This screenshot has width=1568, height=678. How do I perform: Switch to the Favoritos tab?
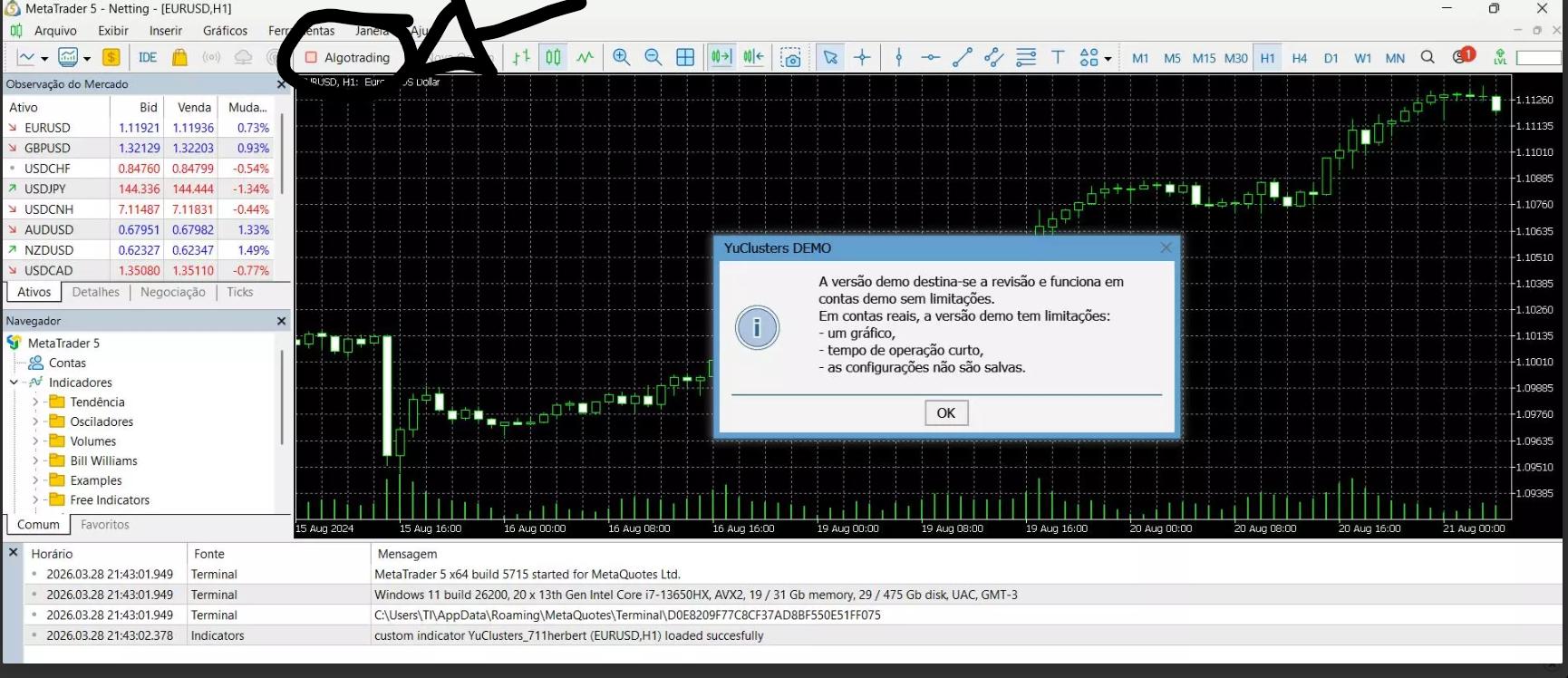(105, 525)
